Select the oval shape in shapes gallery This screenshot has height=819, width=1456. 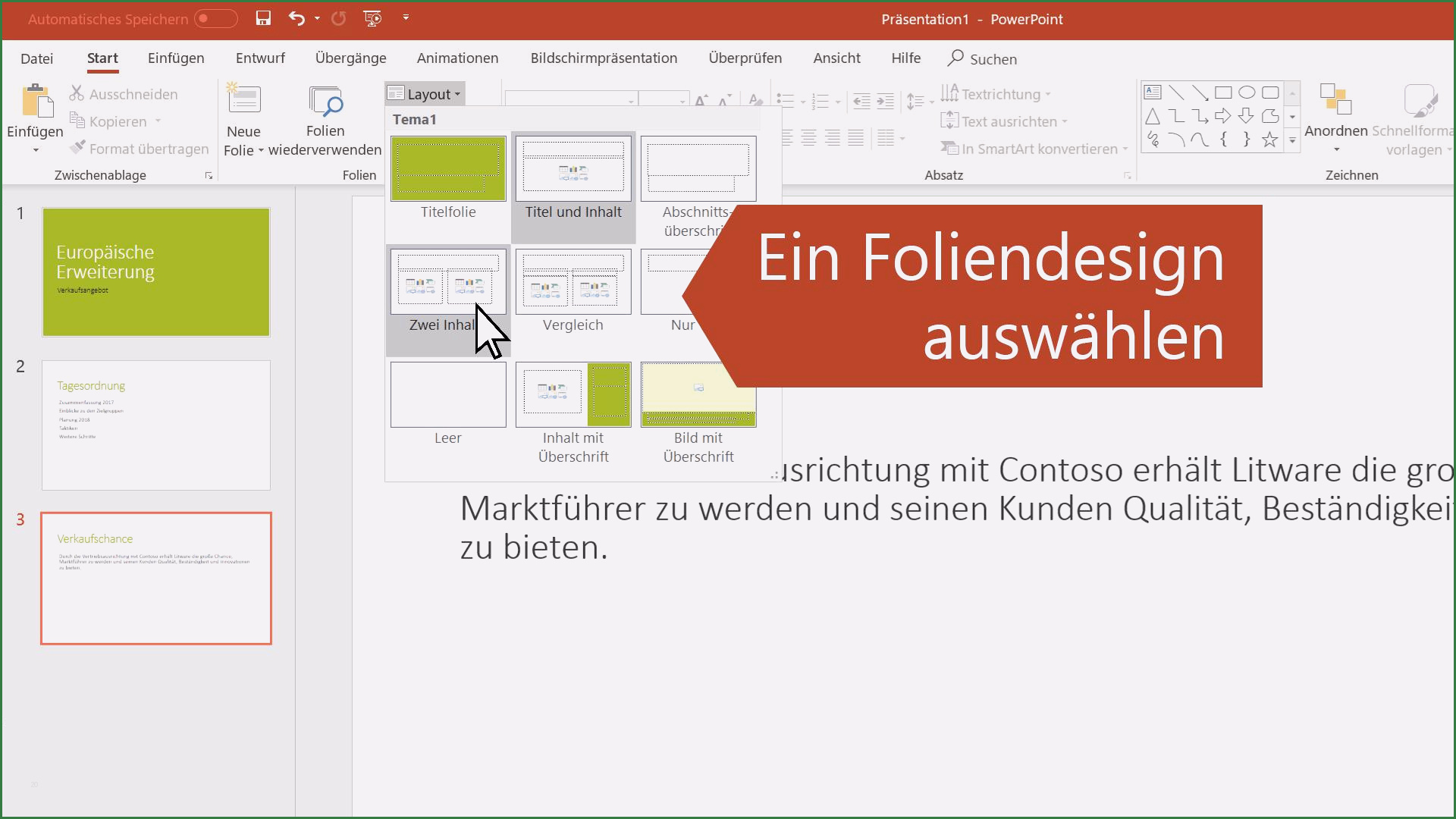pos(1246,93)
